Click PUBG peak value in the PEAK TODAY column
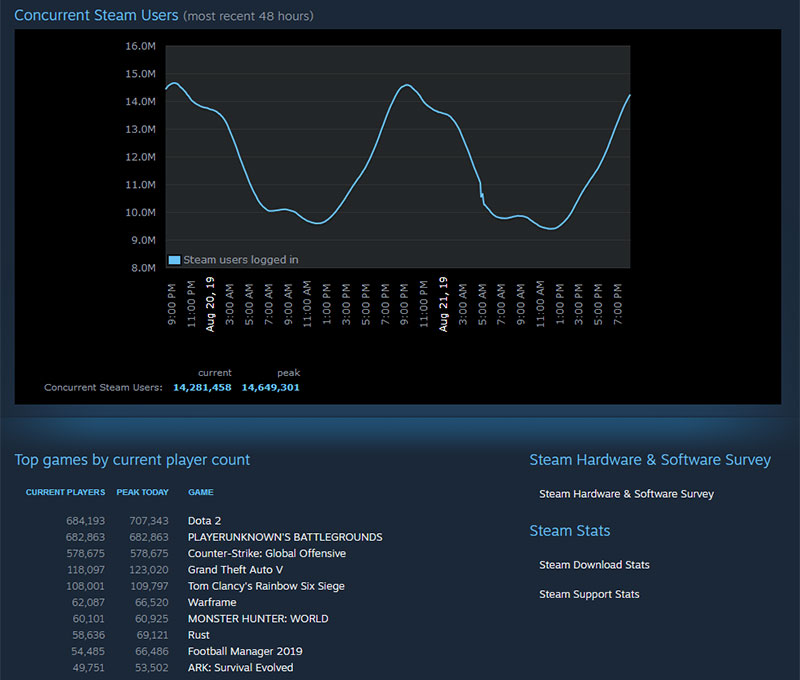The height and width of the screenshot is (680, 800). pos(148,537)
